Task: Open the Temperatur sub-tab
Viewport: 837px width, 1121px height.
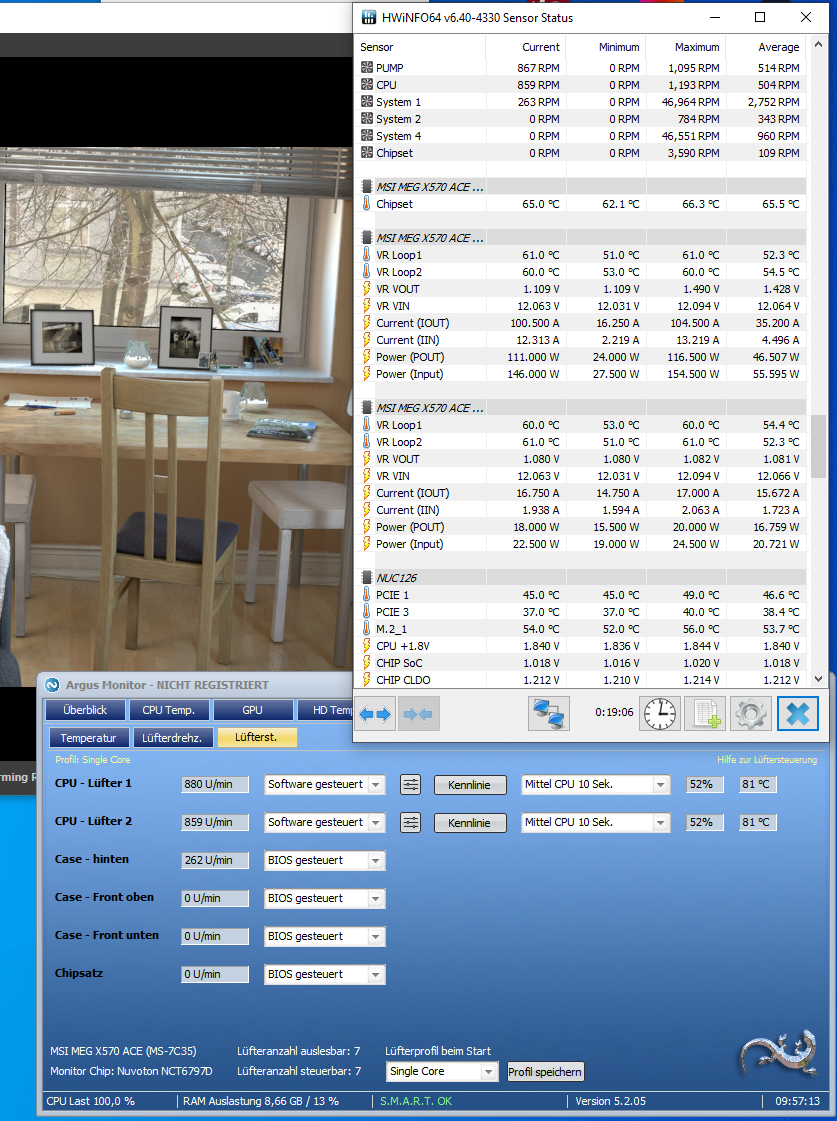Action: [89, 737]
